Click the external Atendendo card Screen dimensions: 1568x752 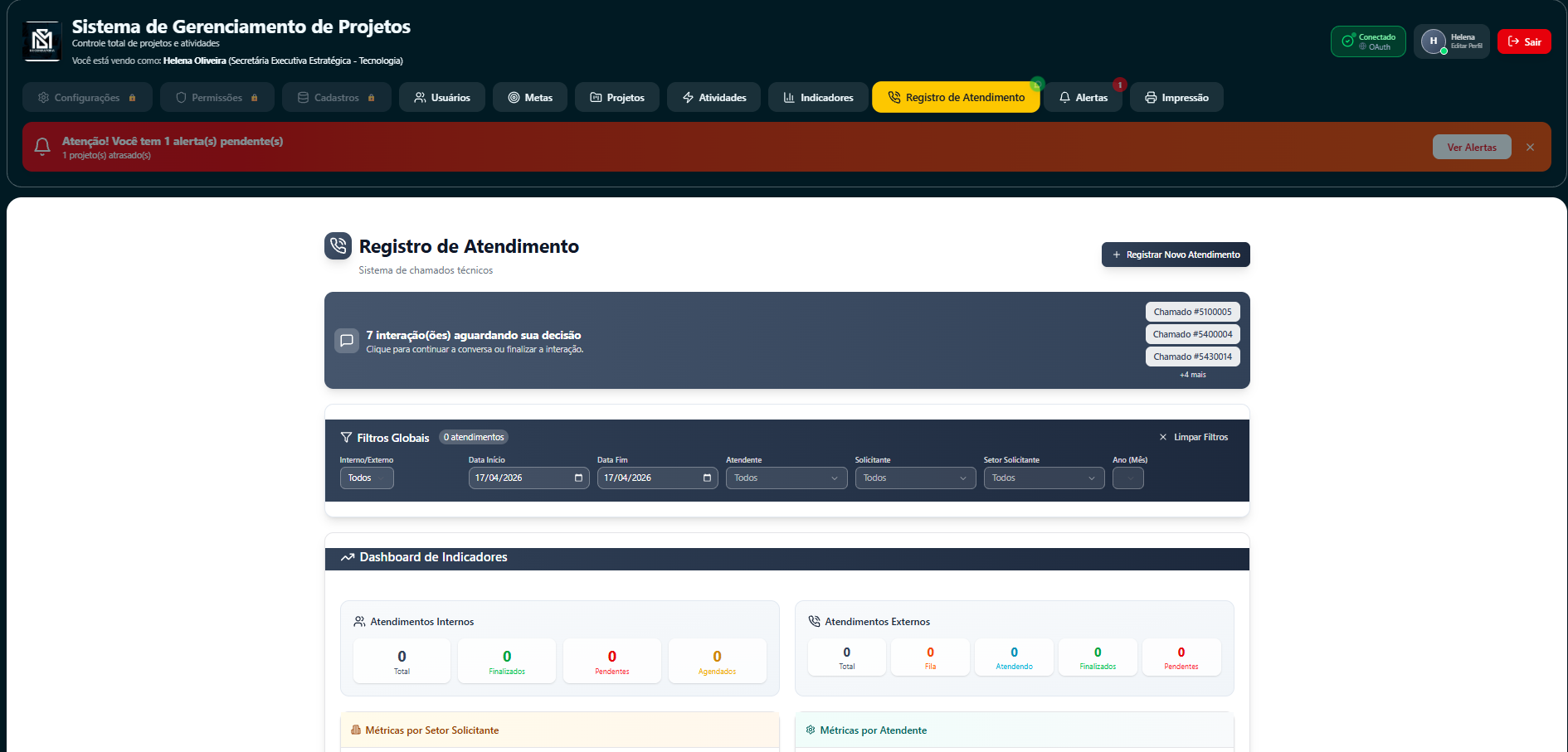pyautogui.click(x=1014, y=657)
